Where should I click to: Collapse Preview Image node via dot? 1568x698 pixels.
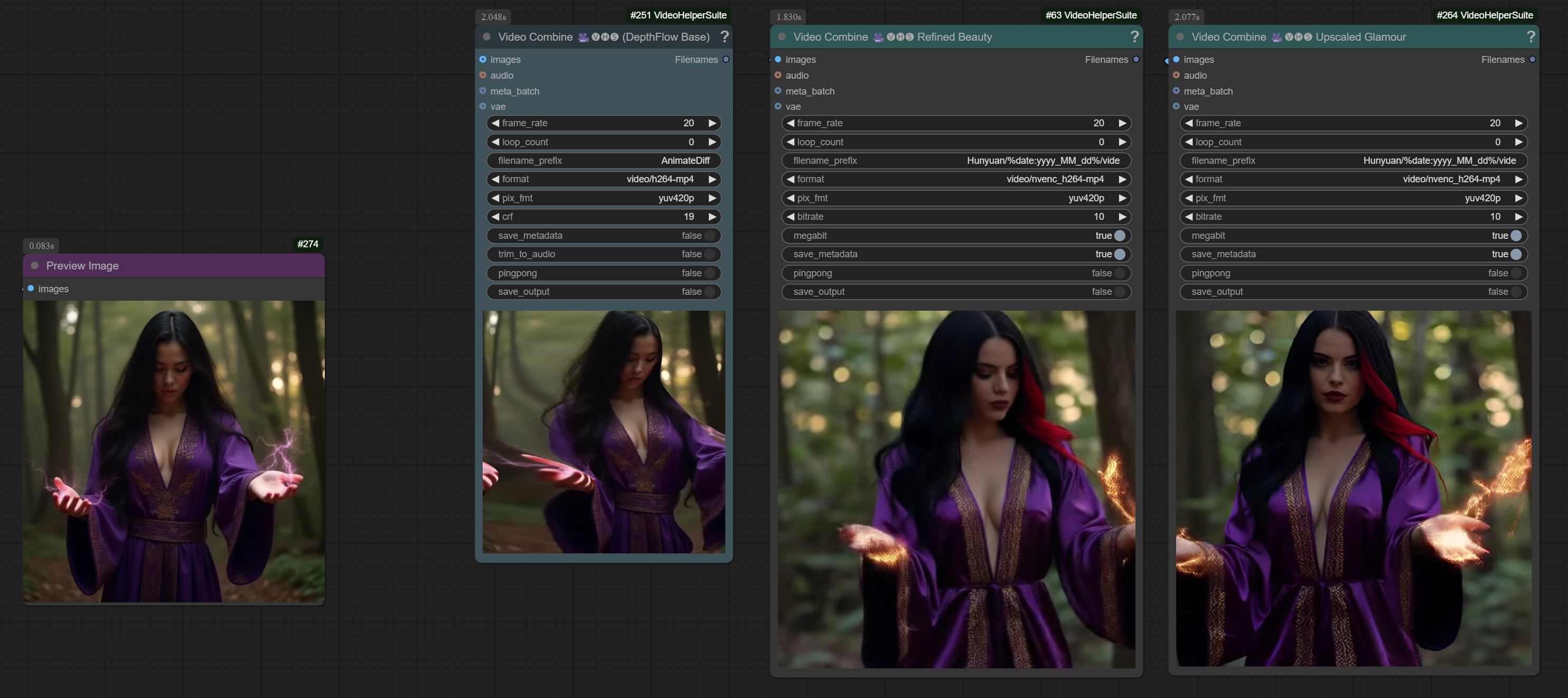[35, 266]
